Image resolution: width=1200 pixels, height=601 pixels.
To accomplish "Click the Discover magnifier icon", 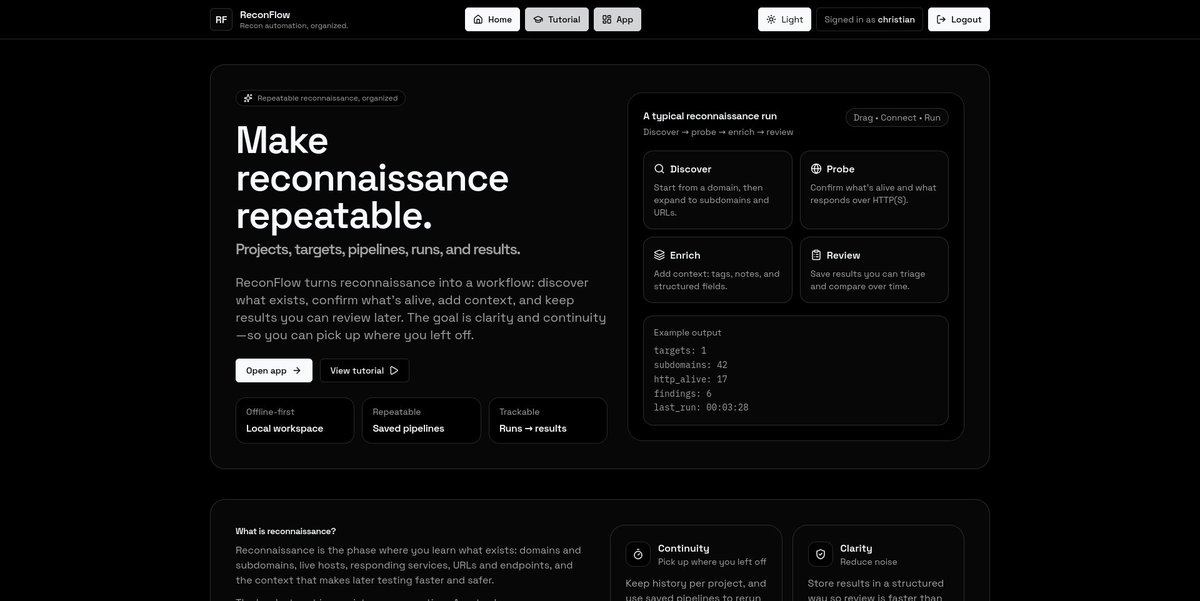I will coord(659,169).
